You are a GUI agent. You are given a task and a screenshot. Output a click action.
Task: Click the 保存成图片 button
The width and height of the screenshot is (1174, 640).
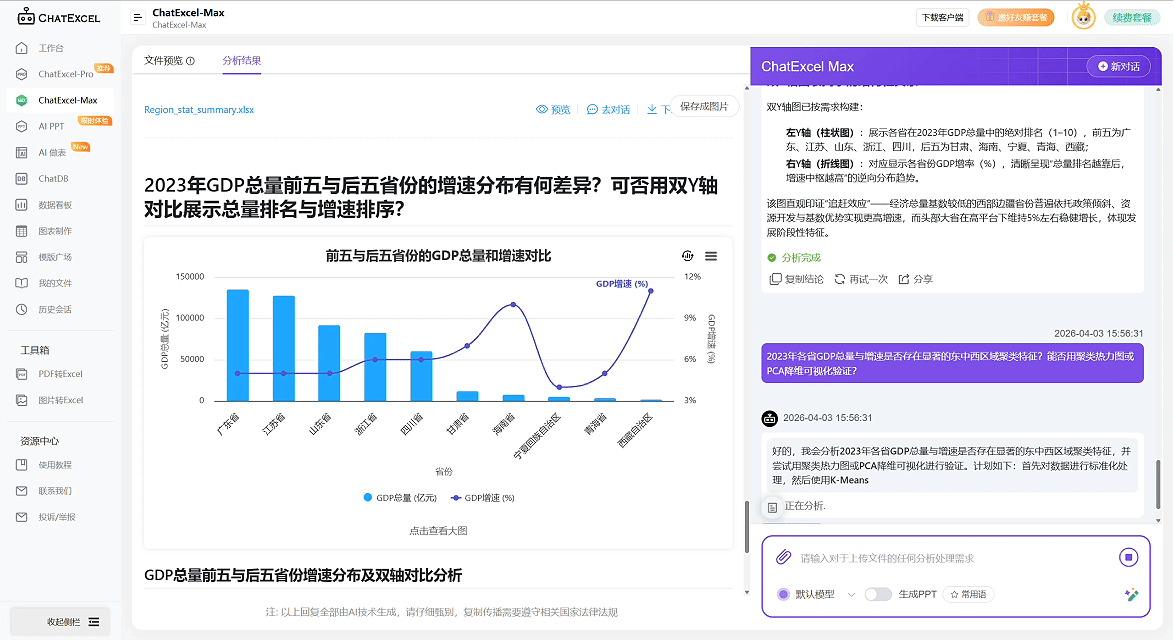coord(704,107)
